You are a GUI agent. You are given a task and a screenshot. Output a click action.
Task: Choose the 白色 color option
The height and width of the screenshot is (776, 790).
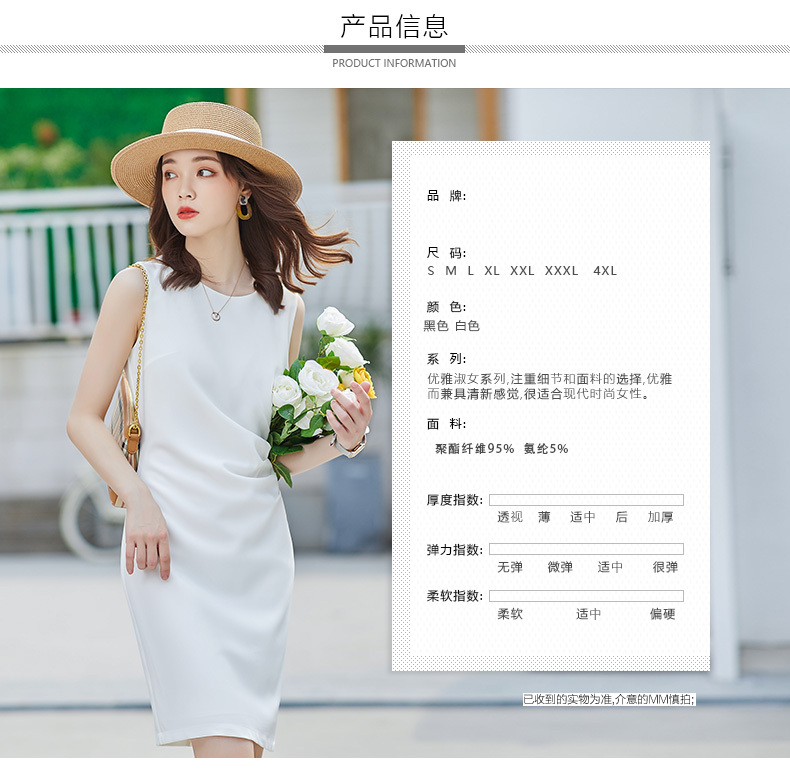pos(467,326)
